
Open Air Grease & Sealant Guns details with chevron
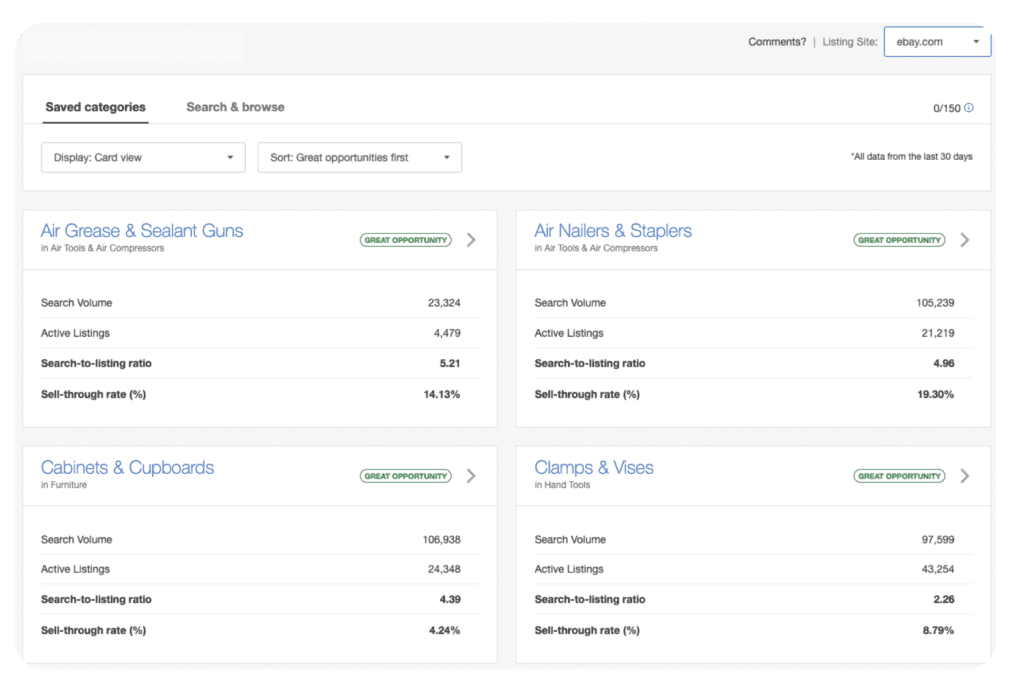pyautogui.click(x=471, y=240)
